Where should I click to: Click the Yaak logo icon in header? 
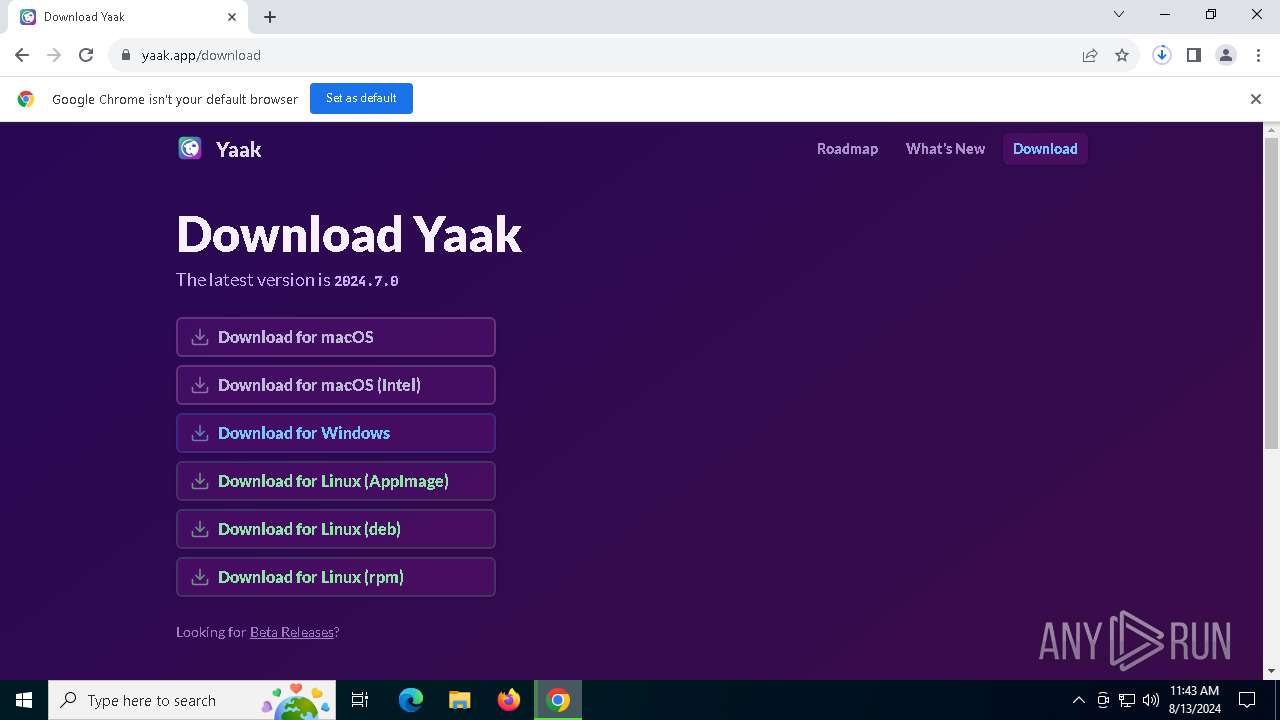click(x=190, y=149)
